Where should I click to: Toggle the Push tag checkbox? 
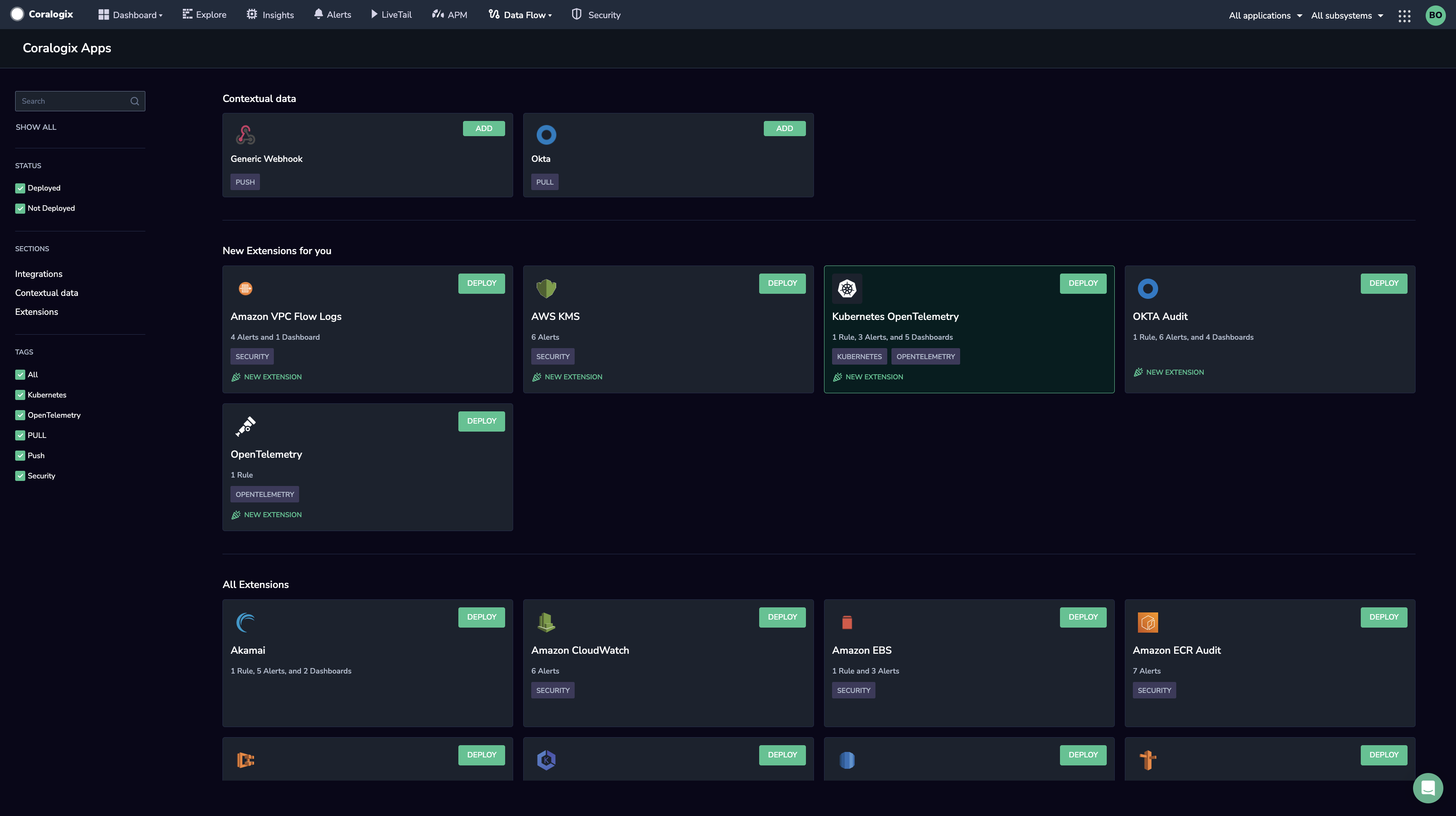[20, 455]
